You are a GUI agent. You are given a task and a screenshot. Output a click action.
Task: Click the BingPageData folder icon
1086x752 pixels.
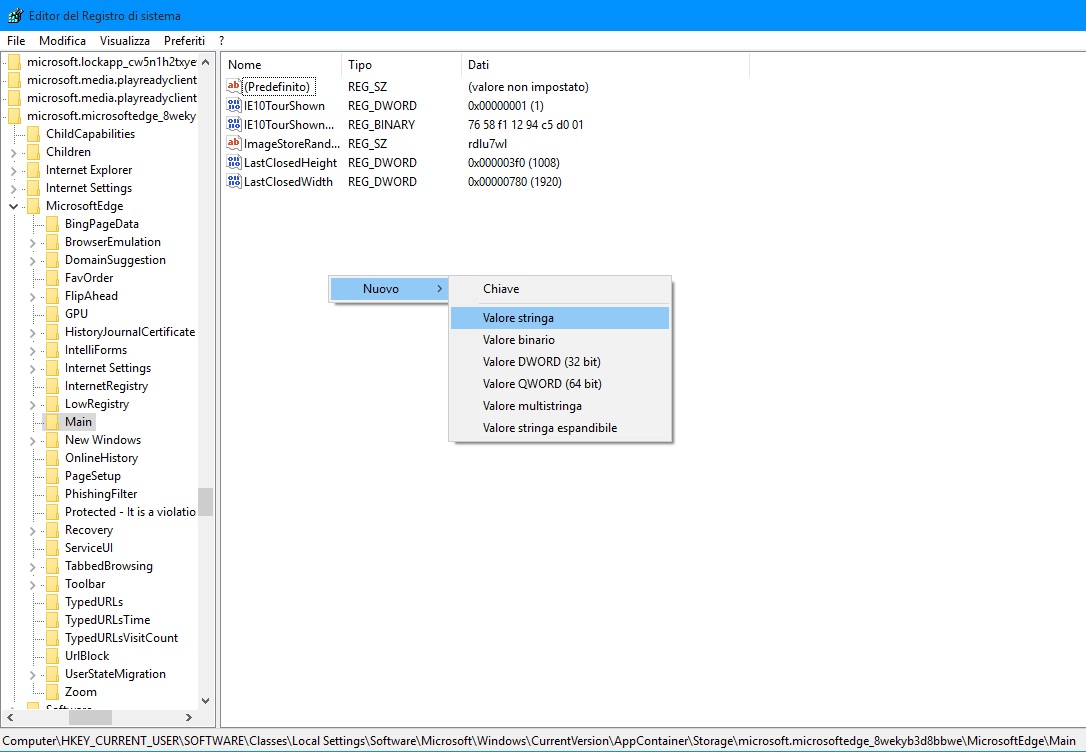(52, 224)
